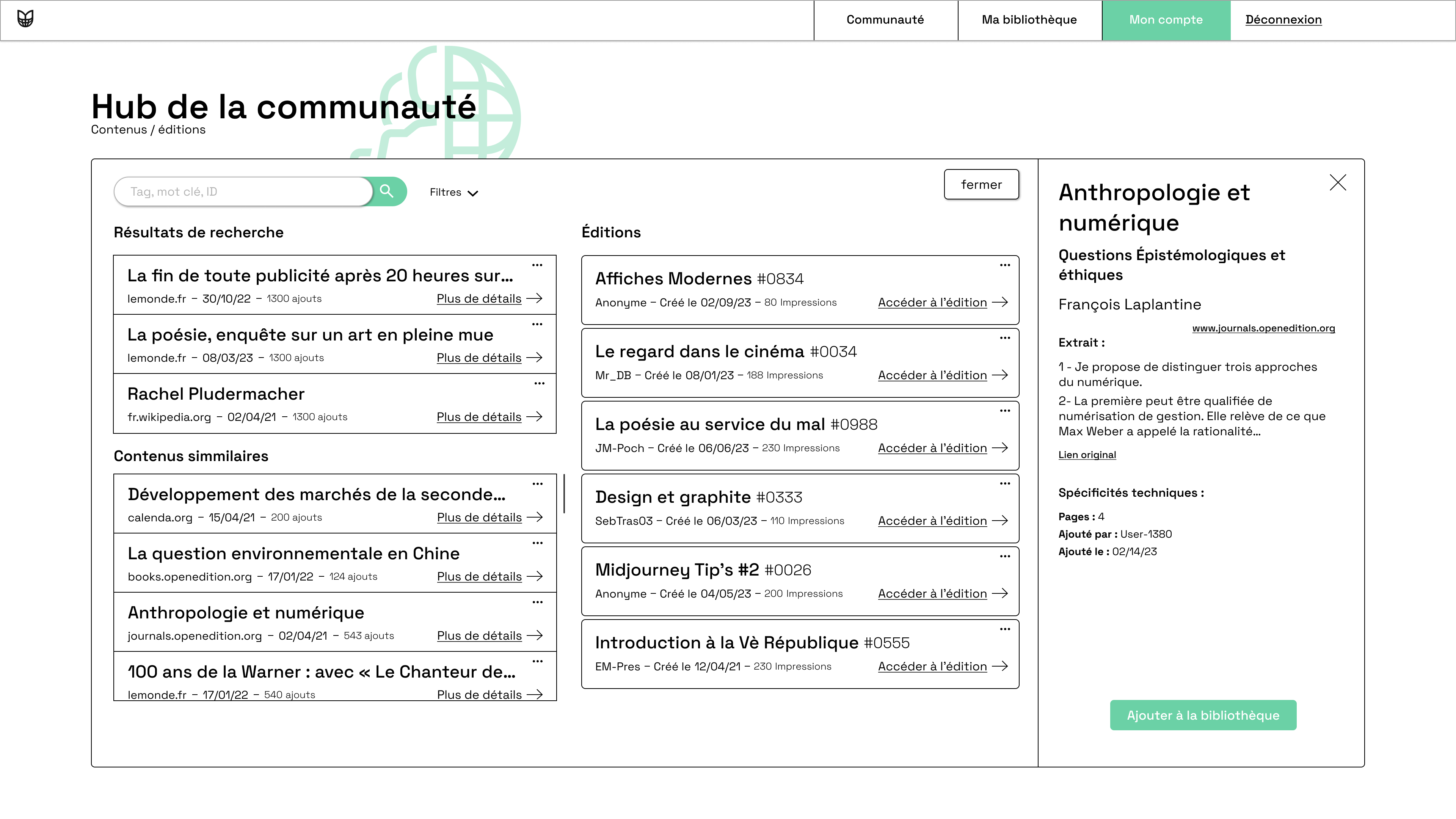Open three-dot menu for La poésie au service du mal
Image resolution: width=1456 pixels, height=819 pixels.
[1004, 410]
